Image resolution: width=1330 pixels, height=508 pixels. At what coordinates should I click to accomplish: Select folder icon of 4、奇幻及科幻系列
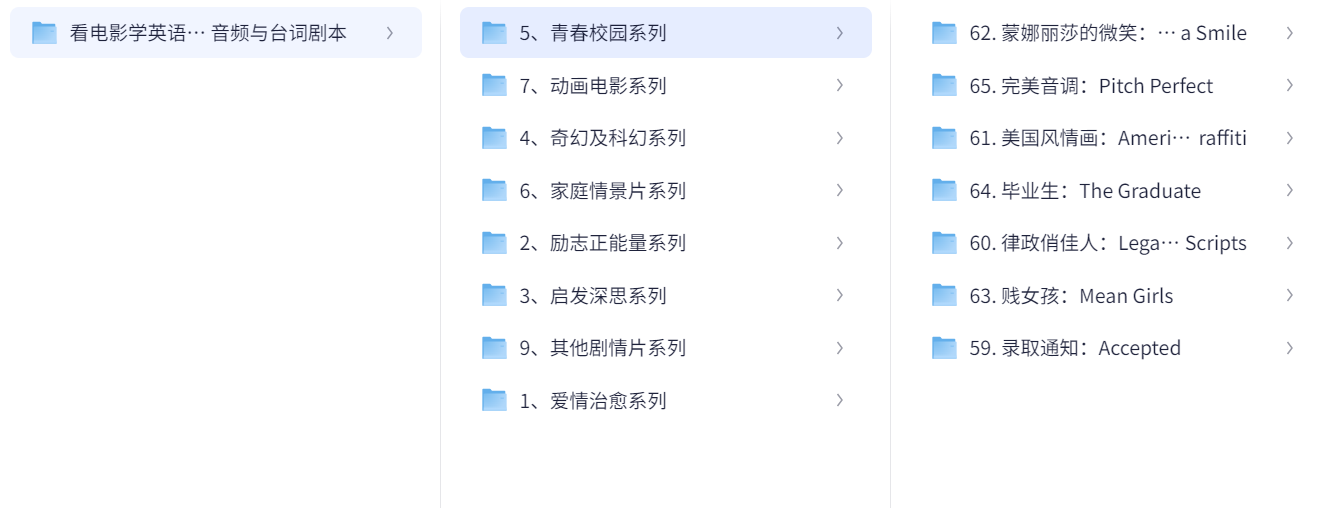[x=494, y=138]
